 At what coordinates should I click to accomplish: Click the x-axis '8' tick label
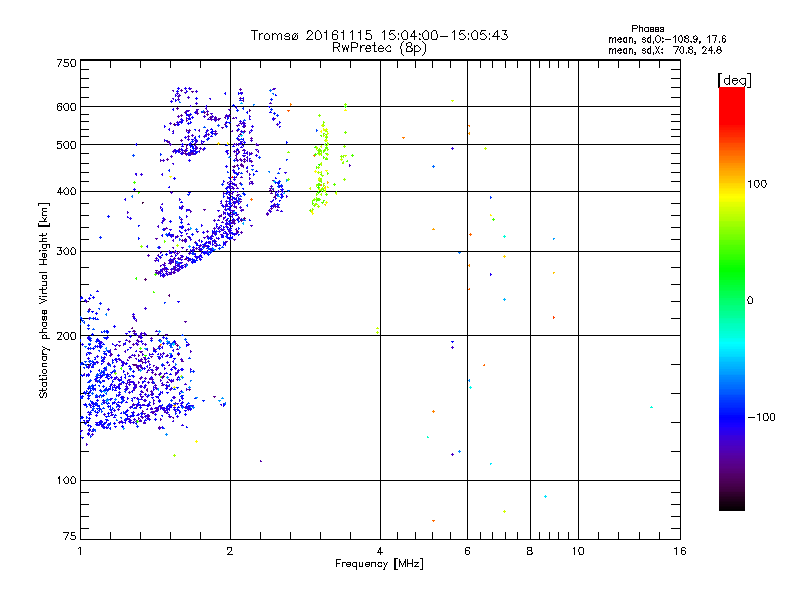click(x=530, y=551)
